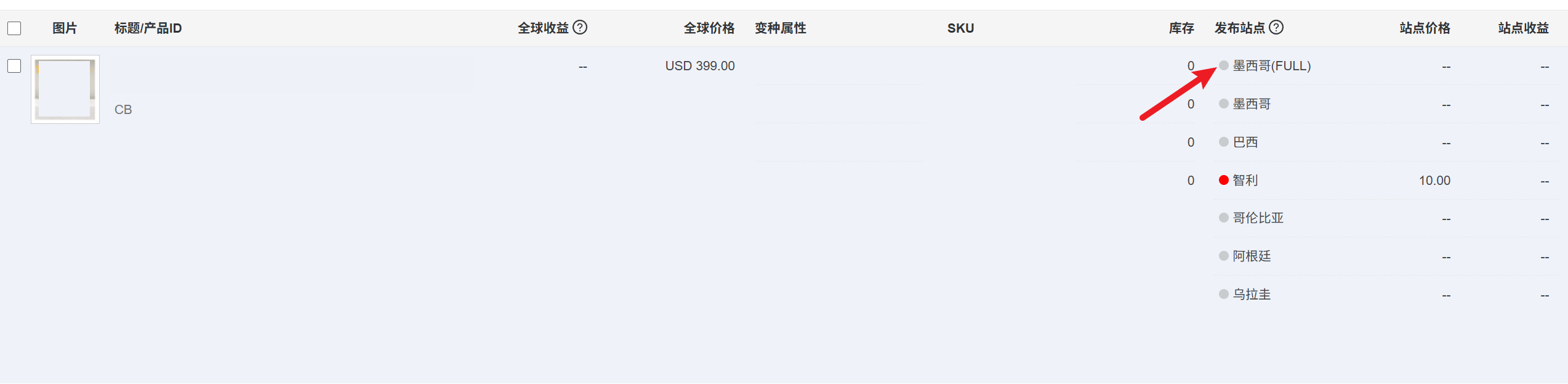Click the red status dot beside 智利
Image resolution: width=1568 pixels, height=384 pixels.
1224,180
